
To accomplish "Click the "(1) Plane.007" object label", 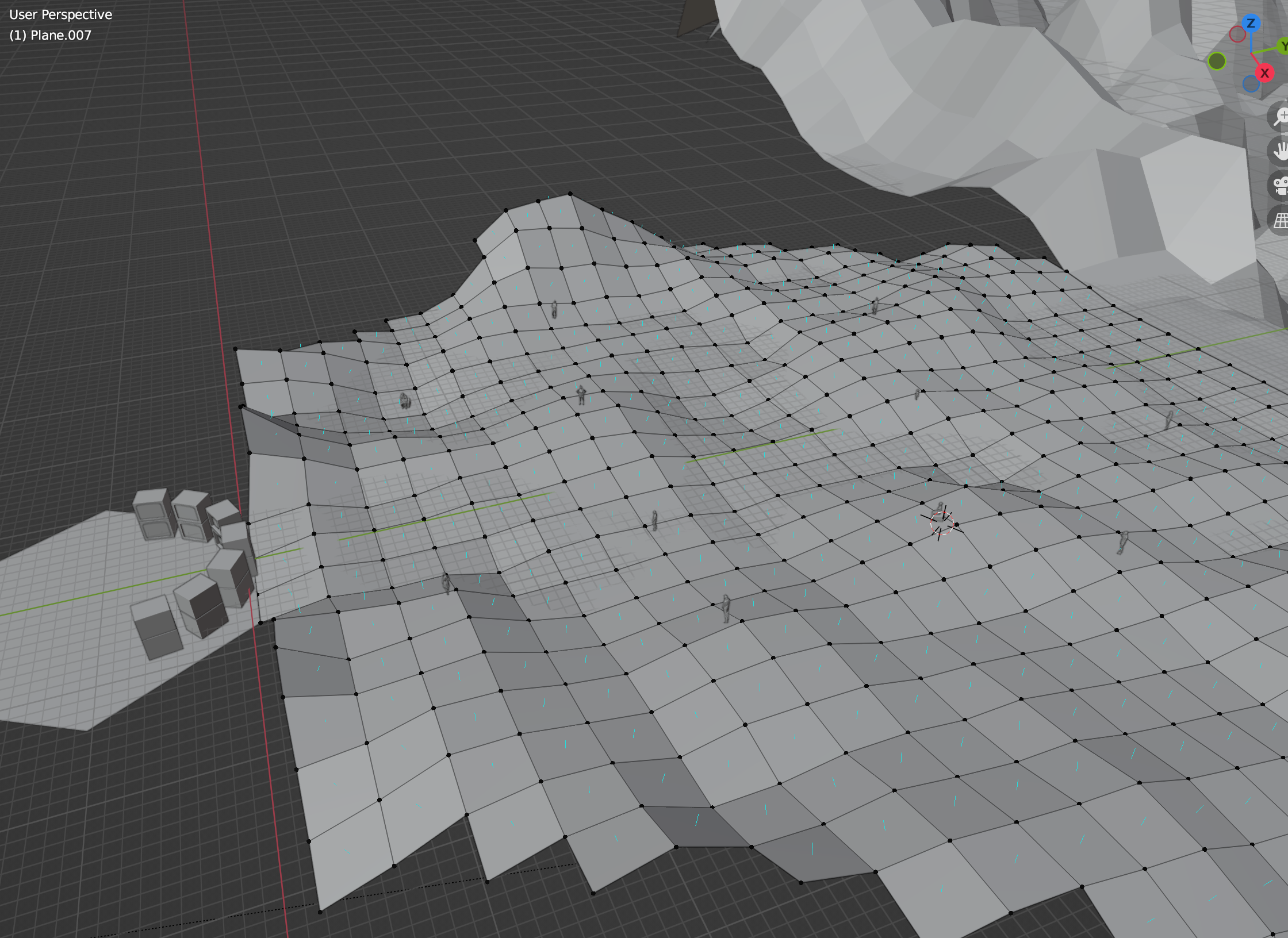I will [50, 35].
